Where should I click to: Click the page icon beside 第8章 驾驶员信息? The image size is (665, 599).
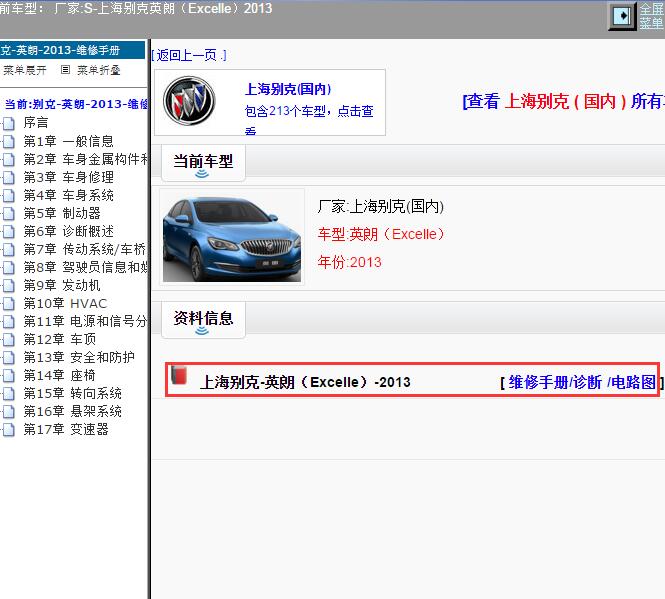(x=9, y=268)
